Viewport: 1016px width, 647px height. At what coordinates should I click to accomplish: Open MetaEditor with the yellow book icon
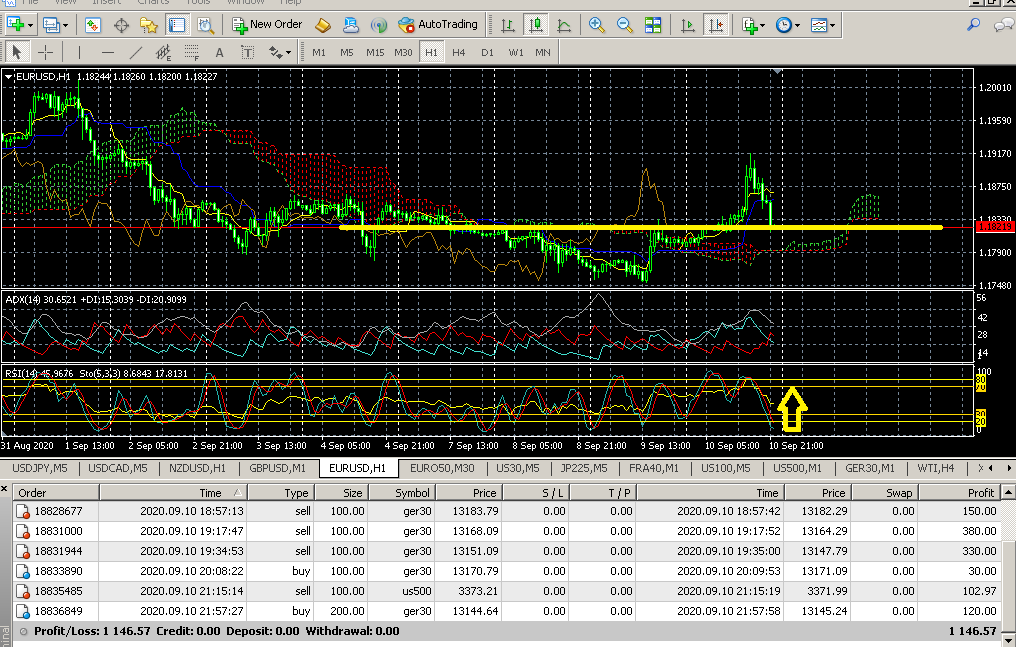pyautogui.click(x=323, y=25)
